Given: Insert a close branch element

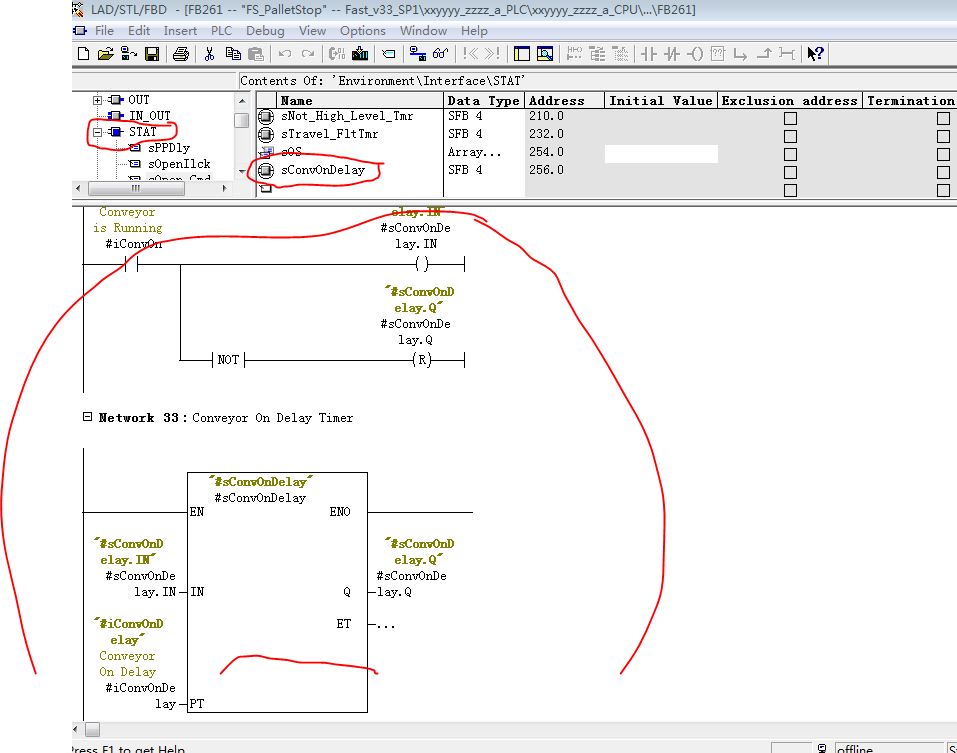Looking at the screenshot, I should pyautogui.click(x=764, y=54).
